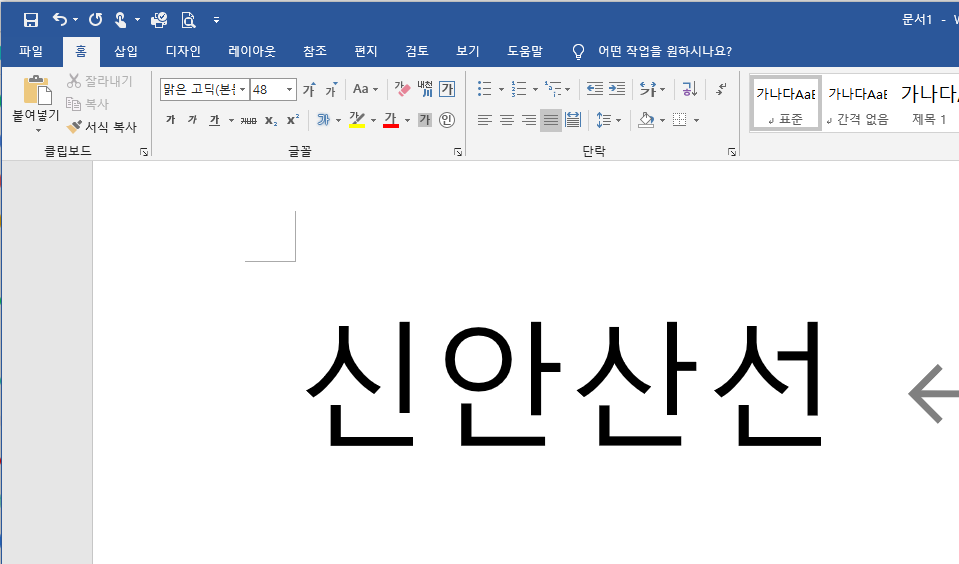
Task: Switch to the 디자인 tab
Action: pos(183,51)
